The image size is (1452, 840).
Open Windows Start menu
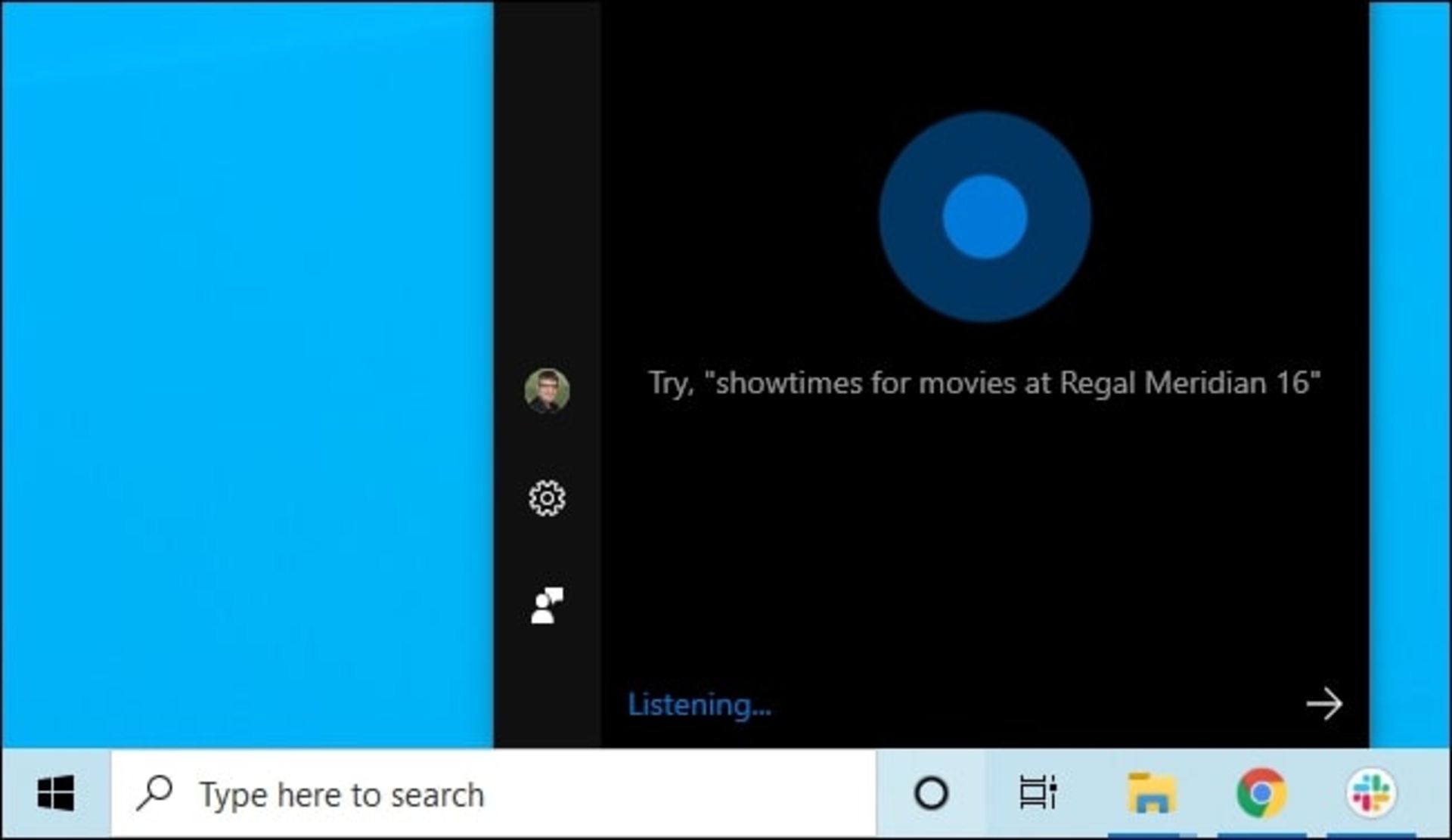tap(55, 794)
